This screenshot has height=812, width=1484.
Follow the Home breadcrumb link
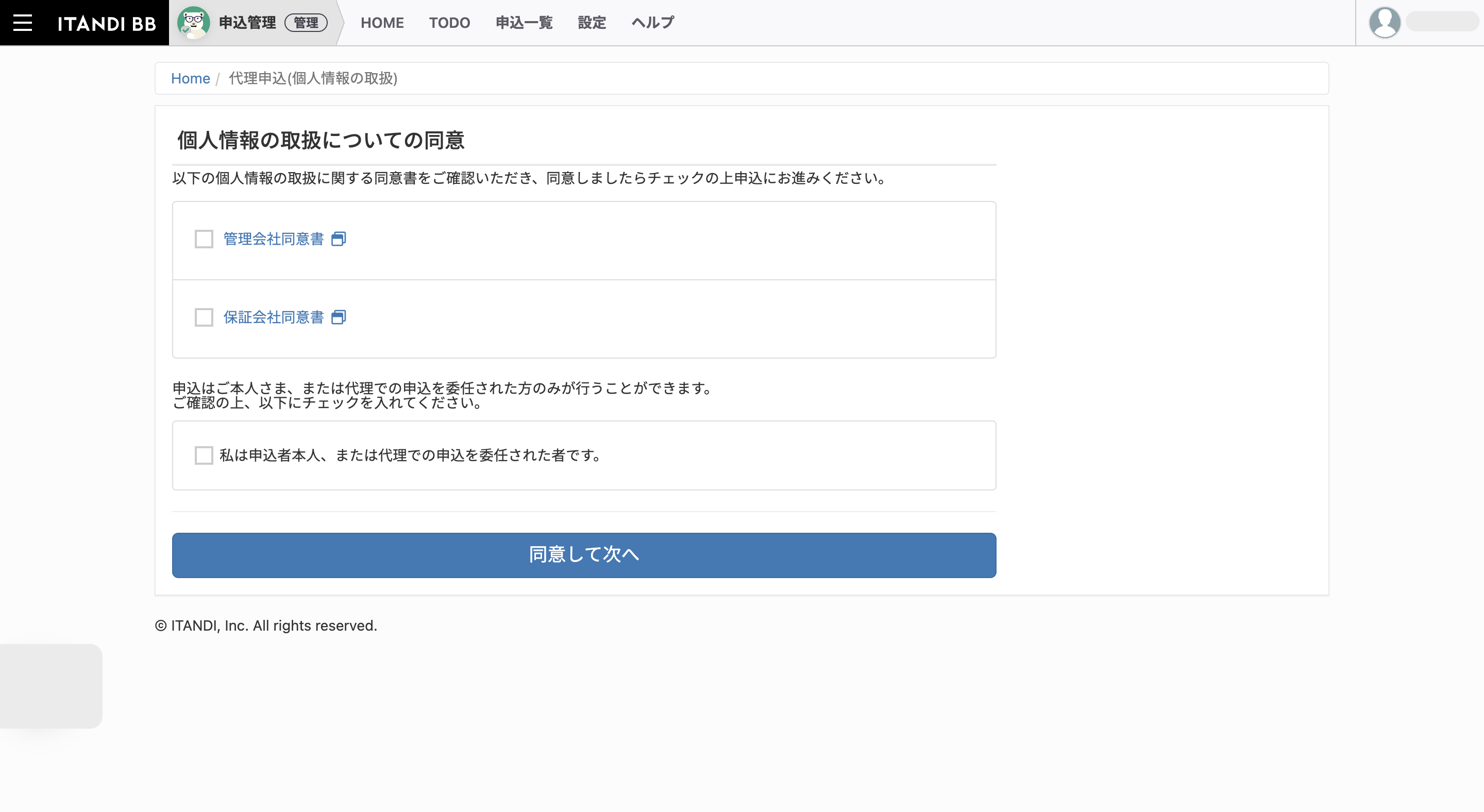tap(190, 78)
